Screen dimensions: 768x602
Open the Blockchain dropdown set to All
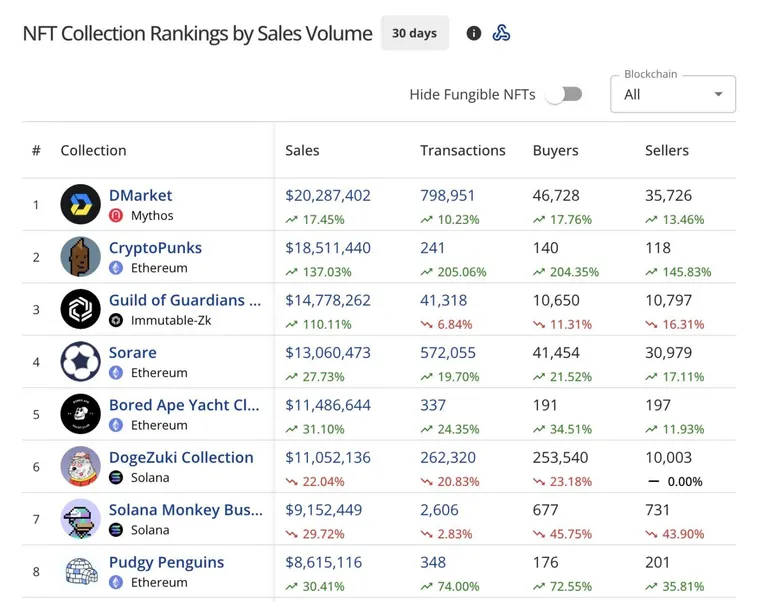click(x=672, y=94)
